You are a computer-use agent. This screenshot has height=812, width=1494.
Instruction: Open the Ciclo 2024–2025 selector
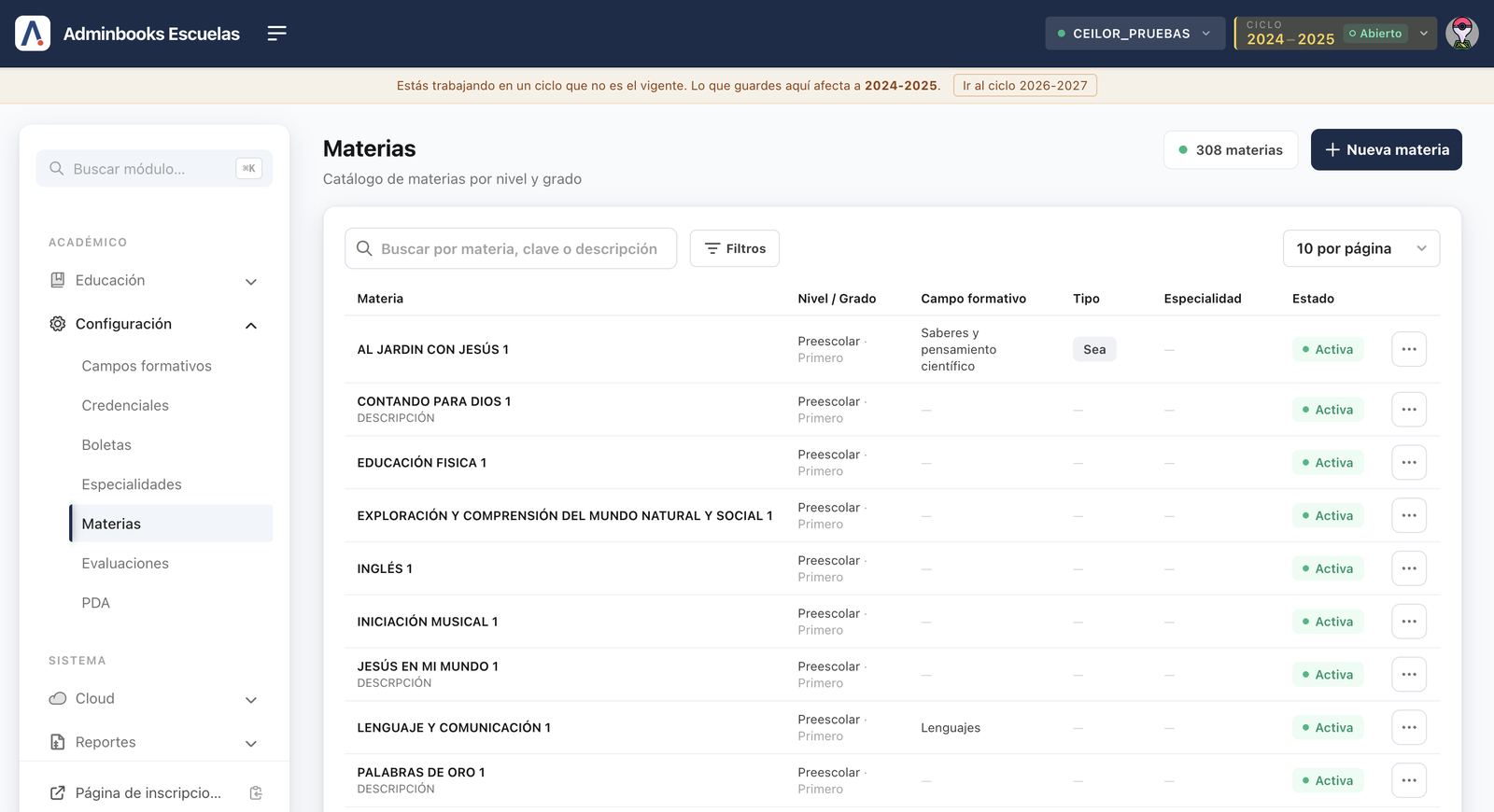click(x=1336, y=34)
